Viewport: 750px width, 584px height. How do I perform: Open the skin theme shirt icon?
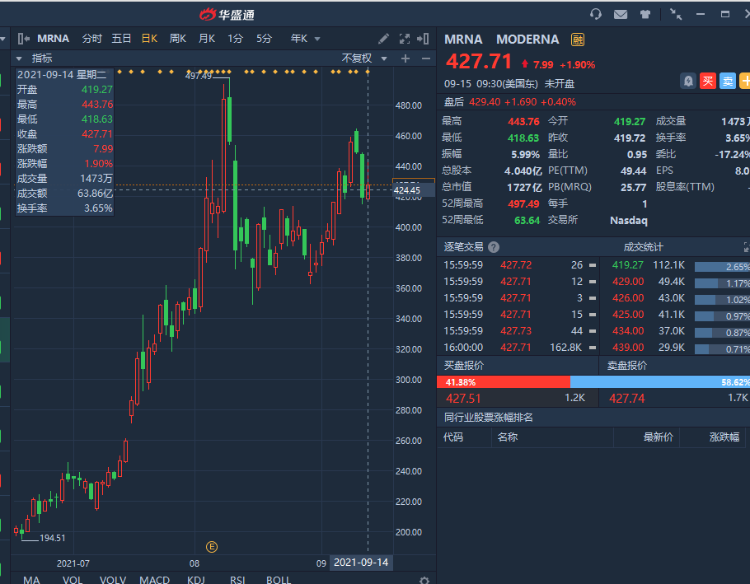pos(645,14)
